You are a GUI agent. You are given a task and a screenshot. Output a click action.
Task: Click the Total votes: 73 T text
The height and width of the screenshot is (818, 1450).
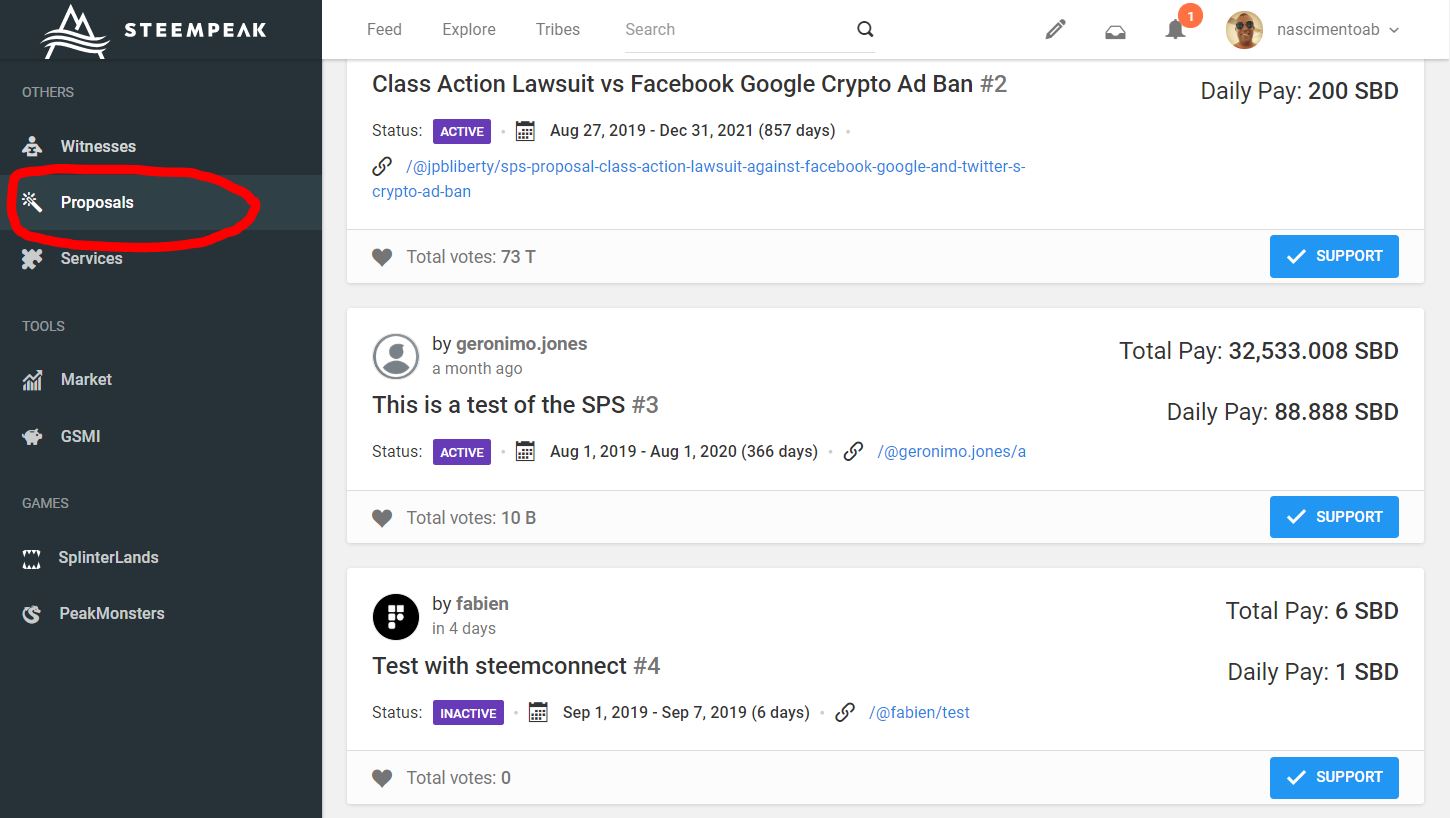tap(471, 257)
